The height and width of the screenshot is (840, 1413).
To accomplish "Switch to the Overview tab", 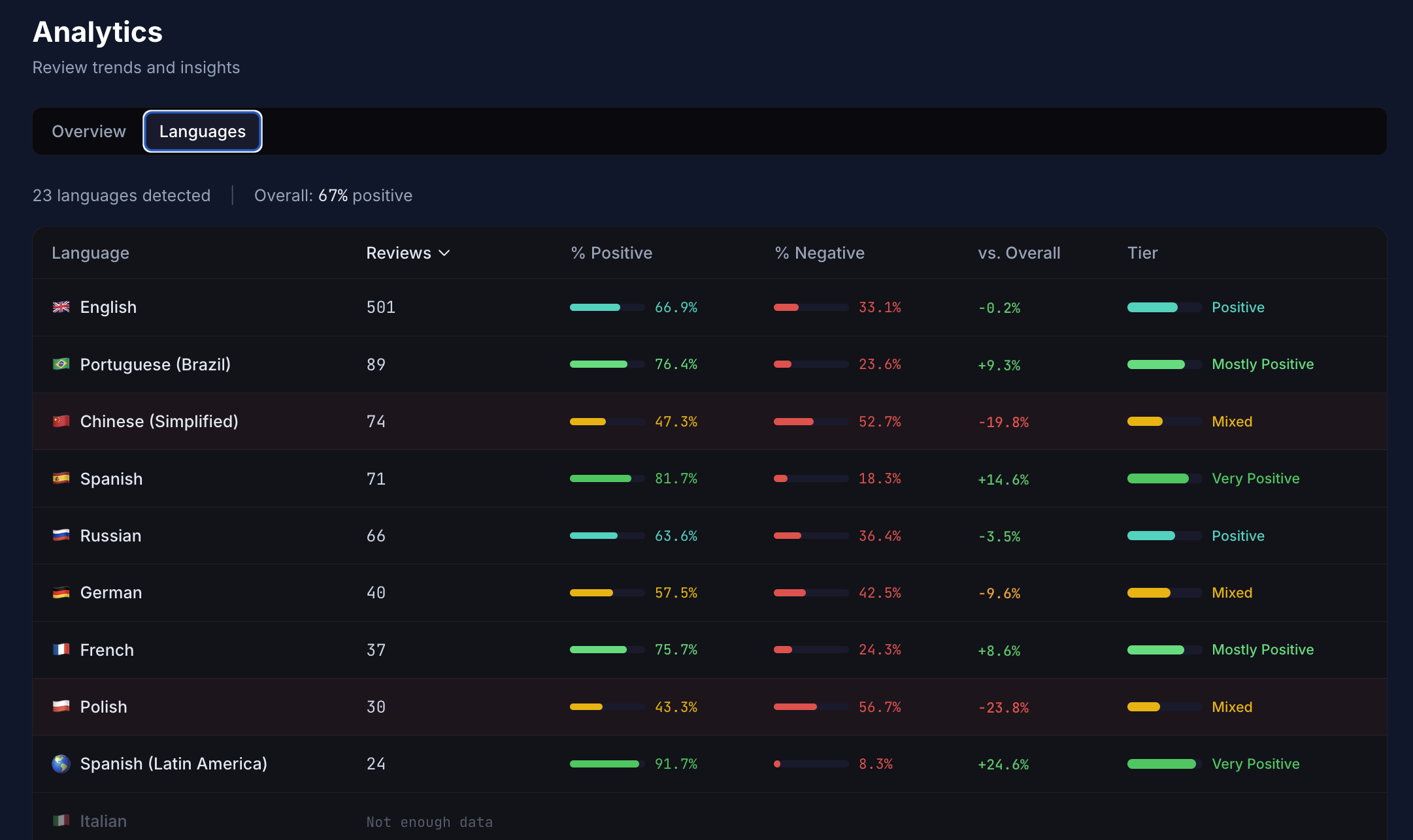I will (x=89, y=131).
